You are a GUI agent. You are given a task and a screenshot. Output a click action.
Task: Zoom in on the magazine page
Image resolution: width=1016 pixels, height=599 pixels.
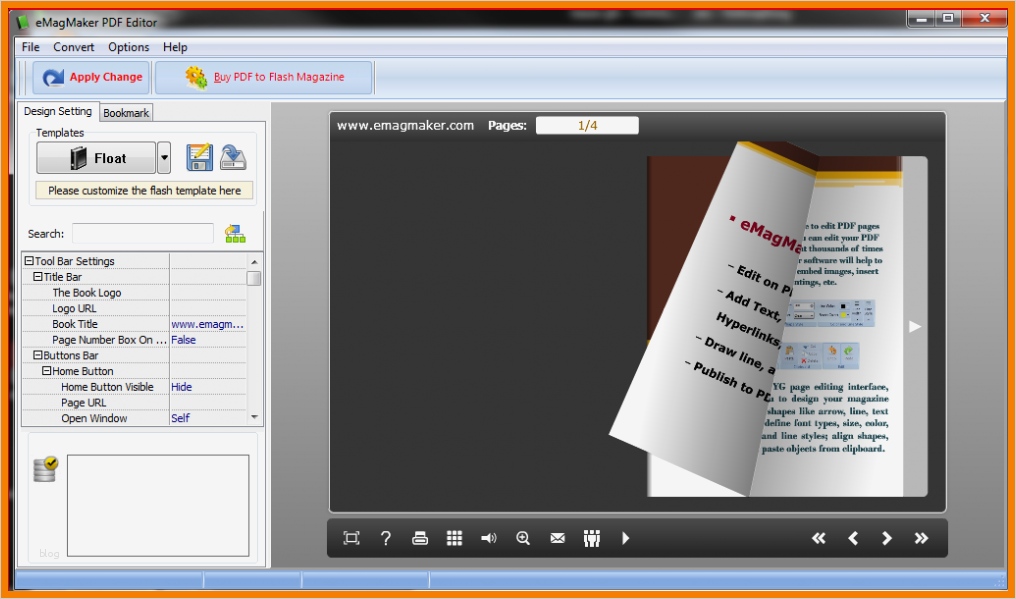pos(522,538)
